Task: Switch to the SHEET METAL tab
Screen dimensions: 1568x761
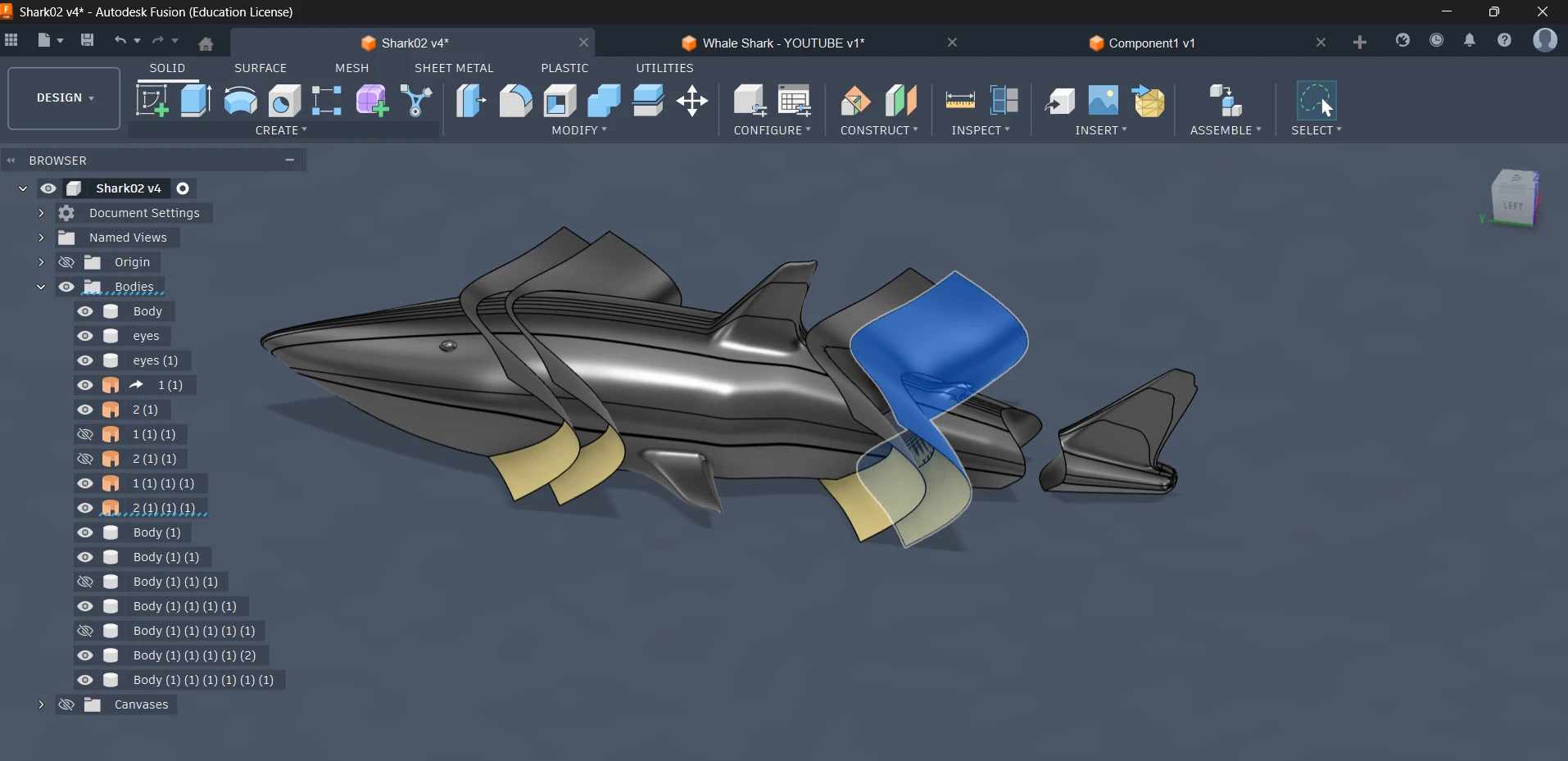Action: click(x=454, y=68)
